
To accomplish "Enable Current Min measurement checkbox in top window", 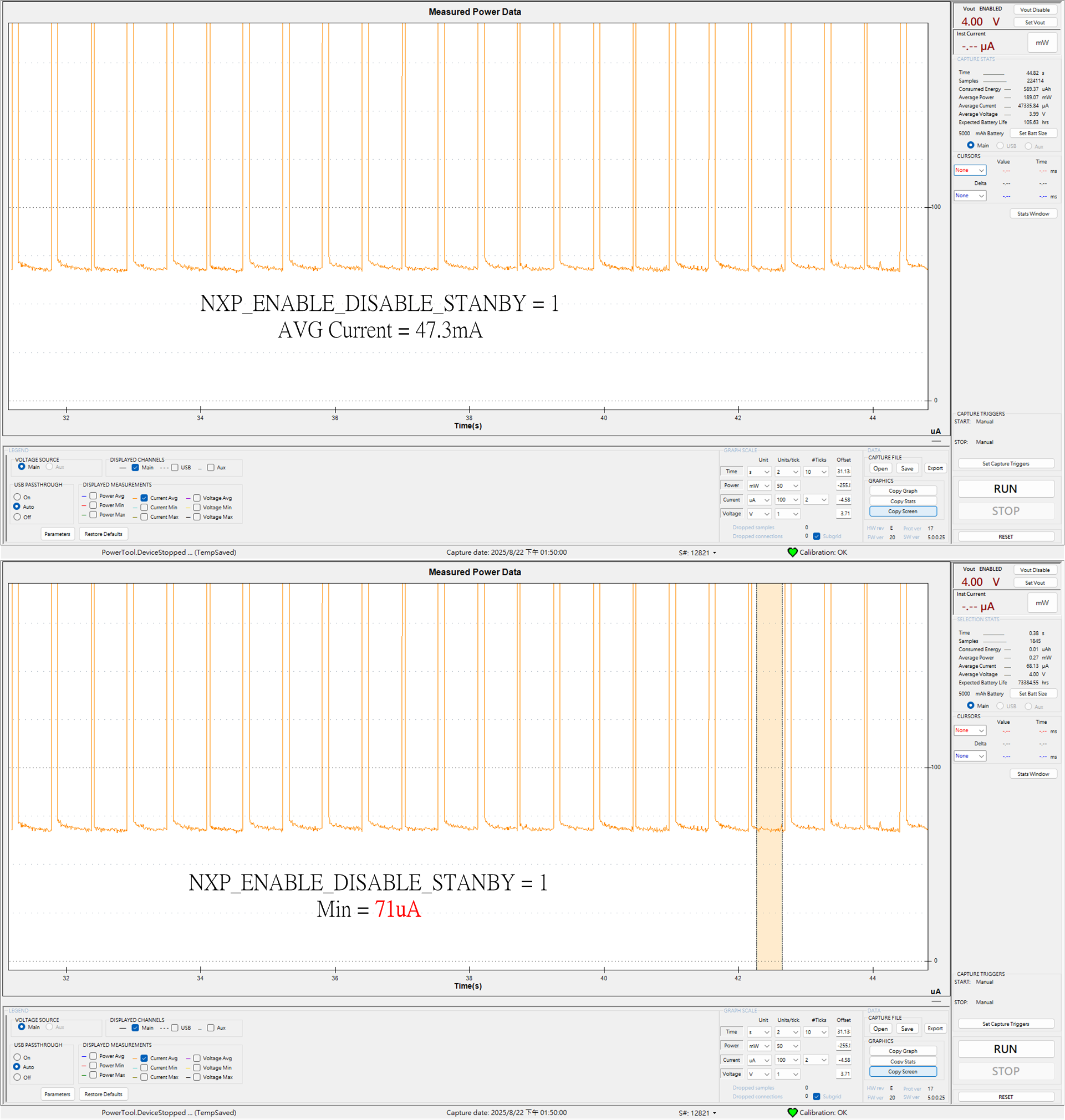I will [144, 507].
